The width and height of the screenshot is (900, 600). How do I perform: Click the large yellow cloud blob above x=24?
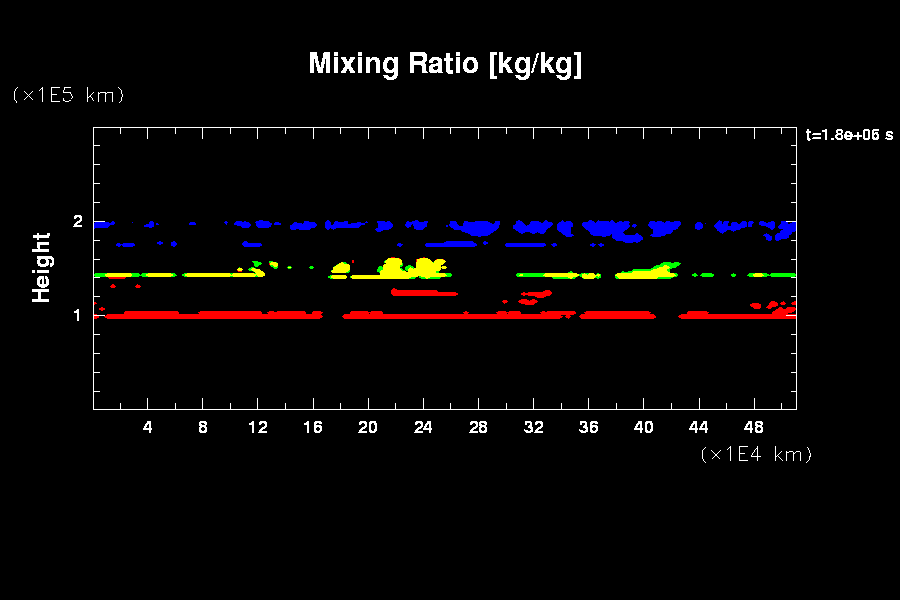coord(428,268)
